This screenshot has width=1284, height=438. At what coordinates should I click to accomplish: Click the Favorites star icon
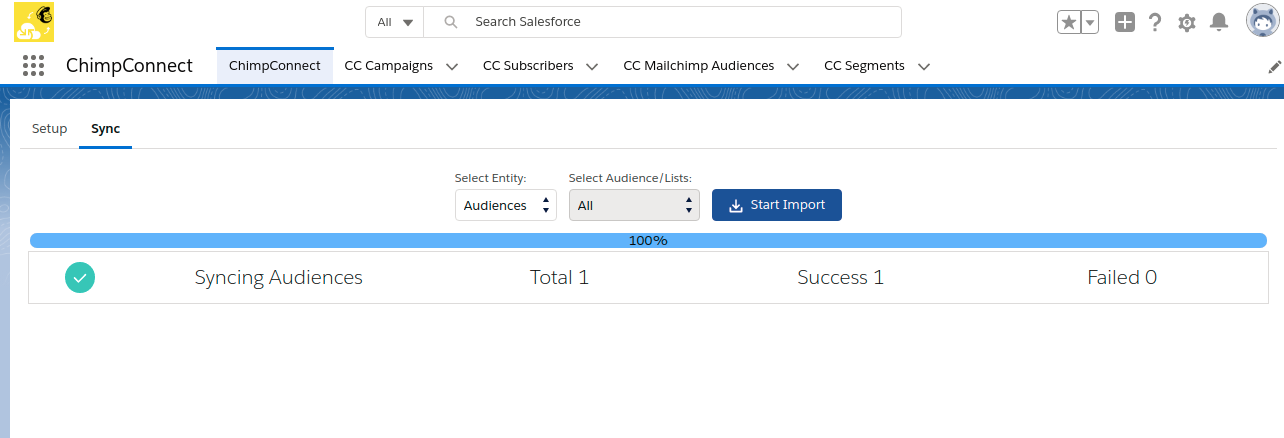(x=1069, y=22)
